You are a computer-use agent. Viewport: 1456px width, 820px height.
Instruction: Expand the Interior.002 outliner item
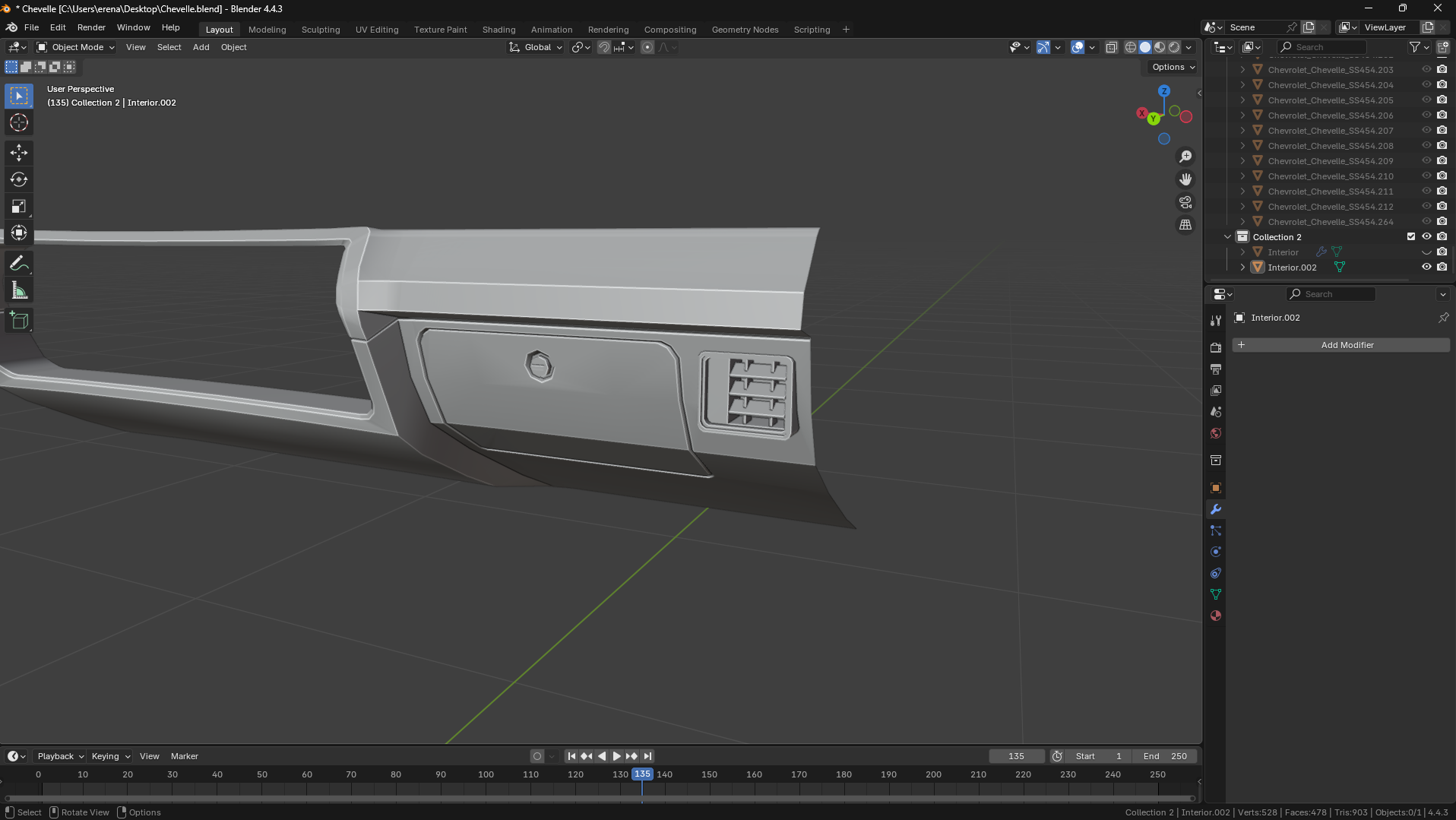[x=1242, y=268]
